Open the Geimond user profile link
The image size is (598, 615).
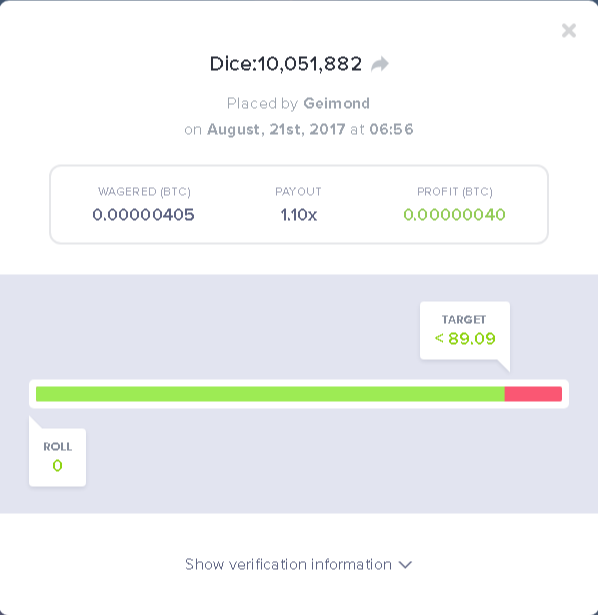click(336, 104)
